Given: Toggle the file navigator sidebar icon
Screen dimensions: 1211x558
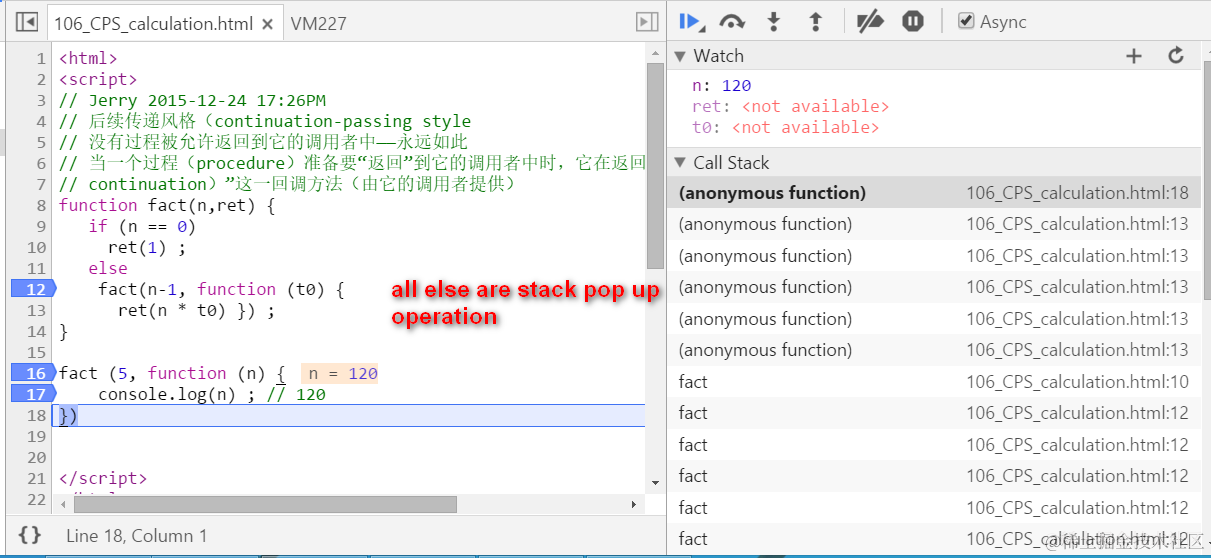Looking at the screenshot, I should coord(27,21).
